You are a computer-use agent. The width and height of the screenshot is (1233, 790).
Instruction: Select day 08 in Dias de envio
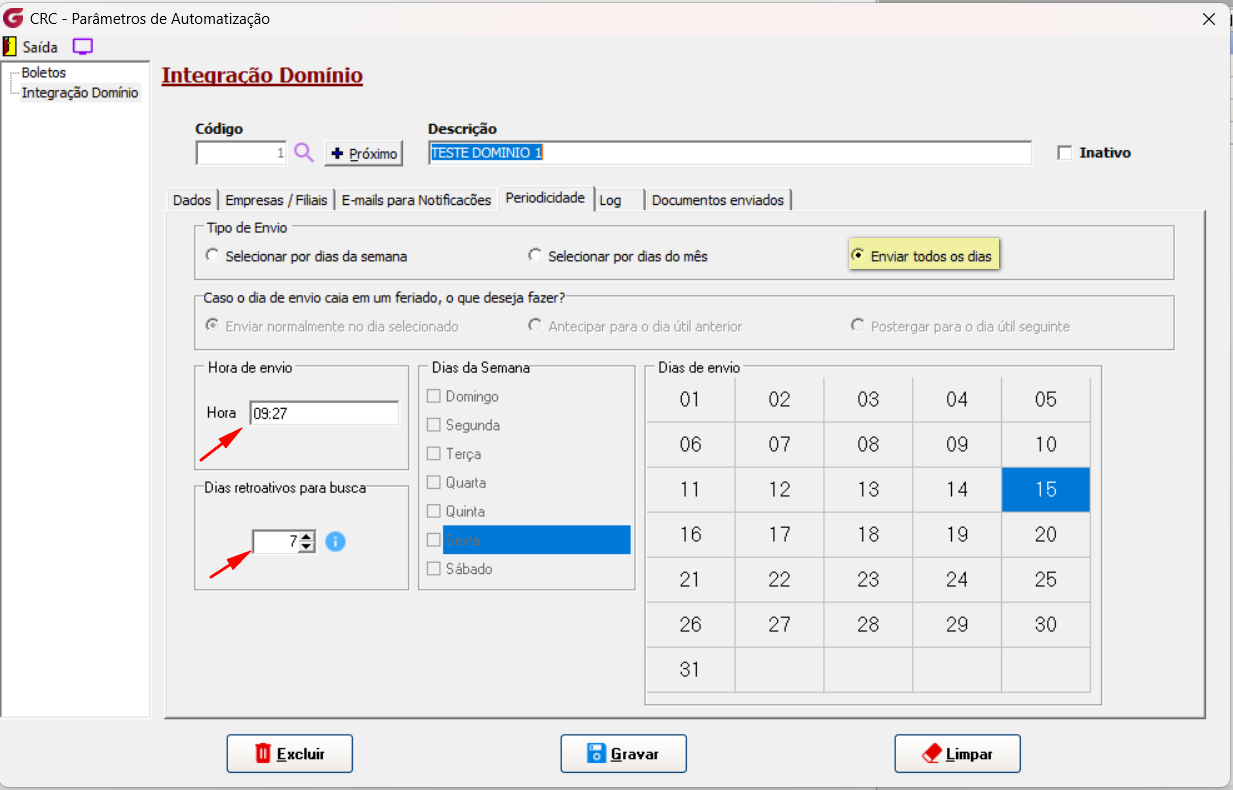pos(868,445)
